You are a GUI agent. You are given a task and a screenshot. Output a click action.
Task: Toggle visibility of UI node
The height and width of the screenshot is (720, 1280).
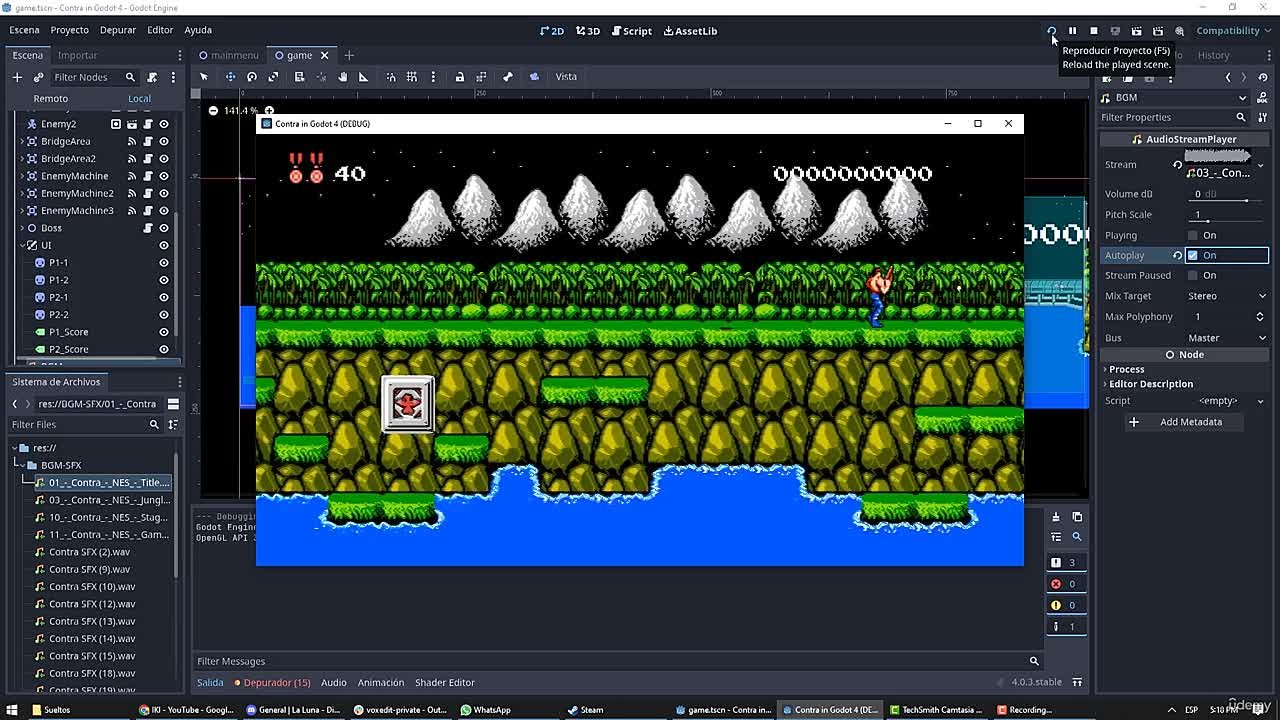(x=164, y=245)
